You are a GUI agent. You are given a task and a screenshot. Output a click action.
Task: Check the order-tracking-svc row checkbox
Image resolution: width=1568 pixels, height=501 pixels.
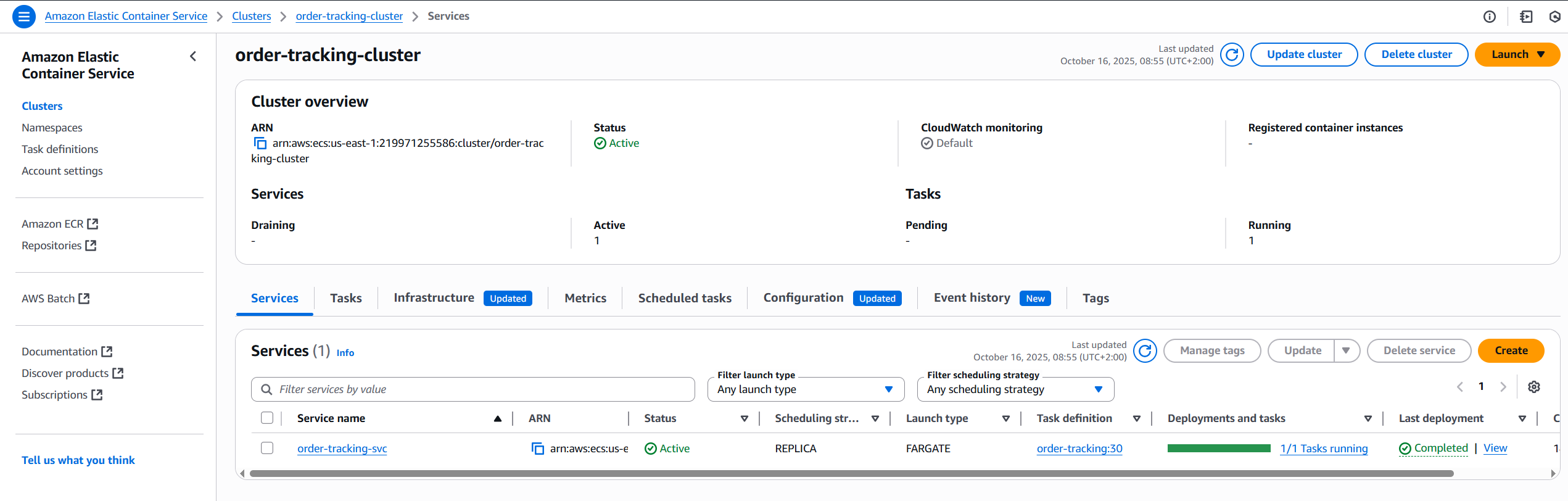point(267,449)
